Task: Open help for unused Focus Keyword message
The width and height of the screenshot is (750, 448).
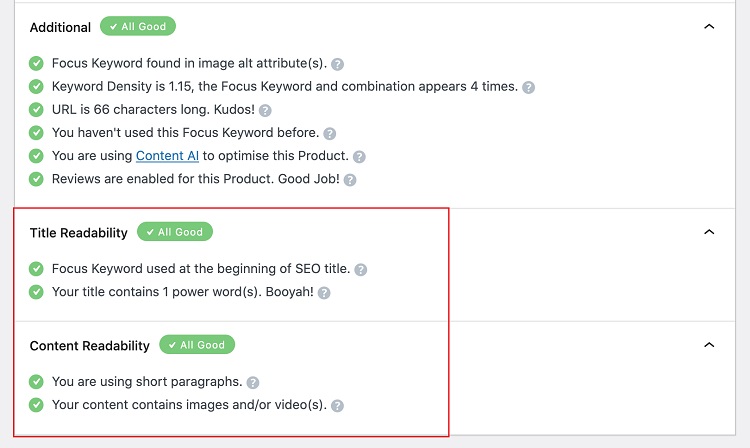Action: [330, 133]
